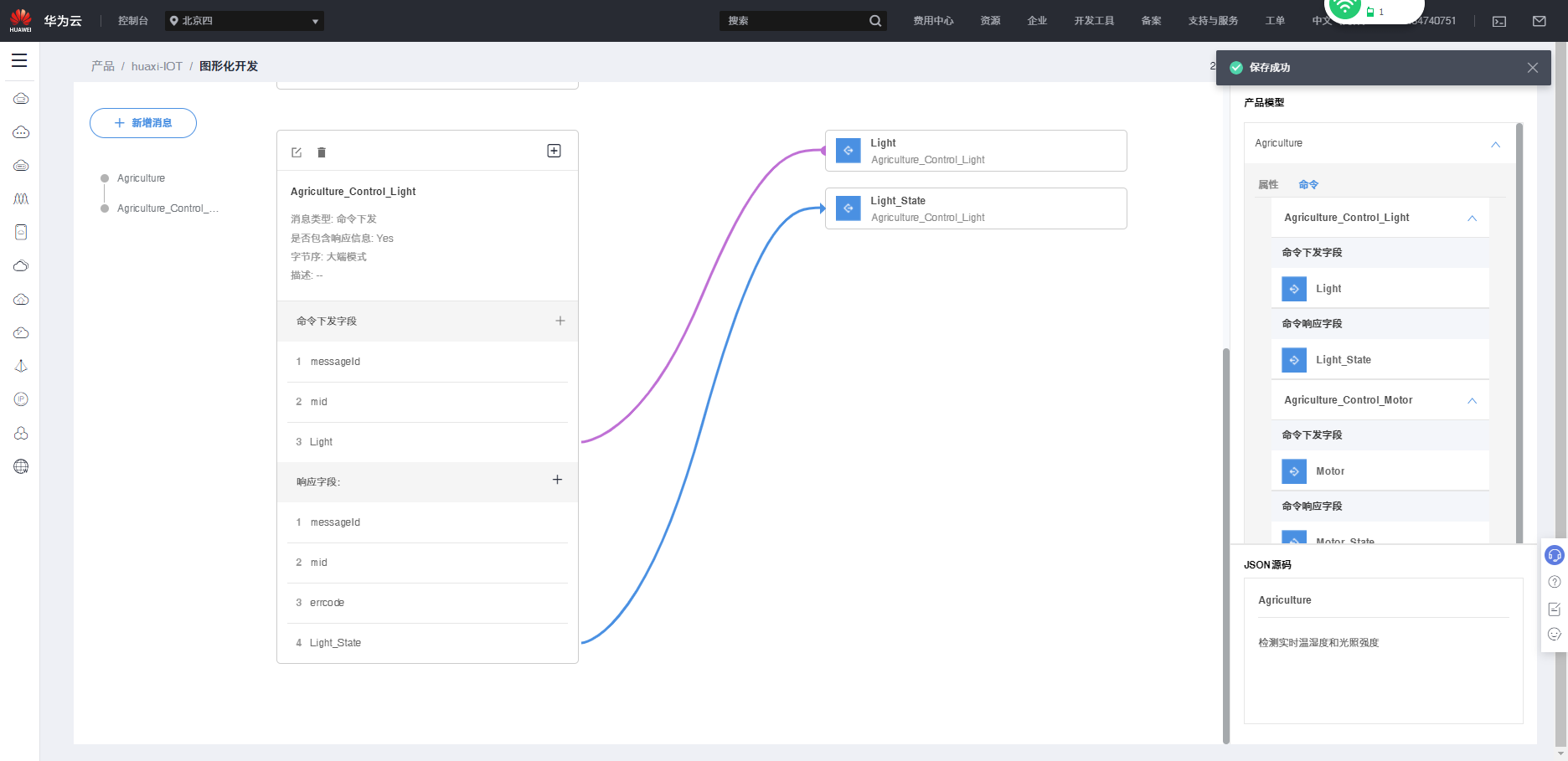The height and width of the screenshot is (761, 1568).
Task: Open the hamburger menu in sidebar
Action: click(19, 60)
